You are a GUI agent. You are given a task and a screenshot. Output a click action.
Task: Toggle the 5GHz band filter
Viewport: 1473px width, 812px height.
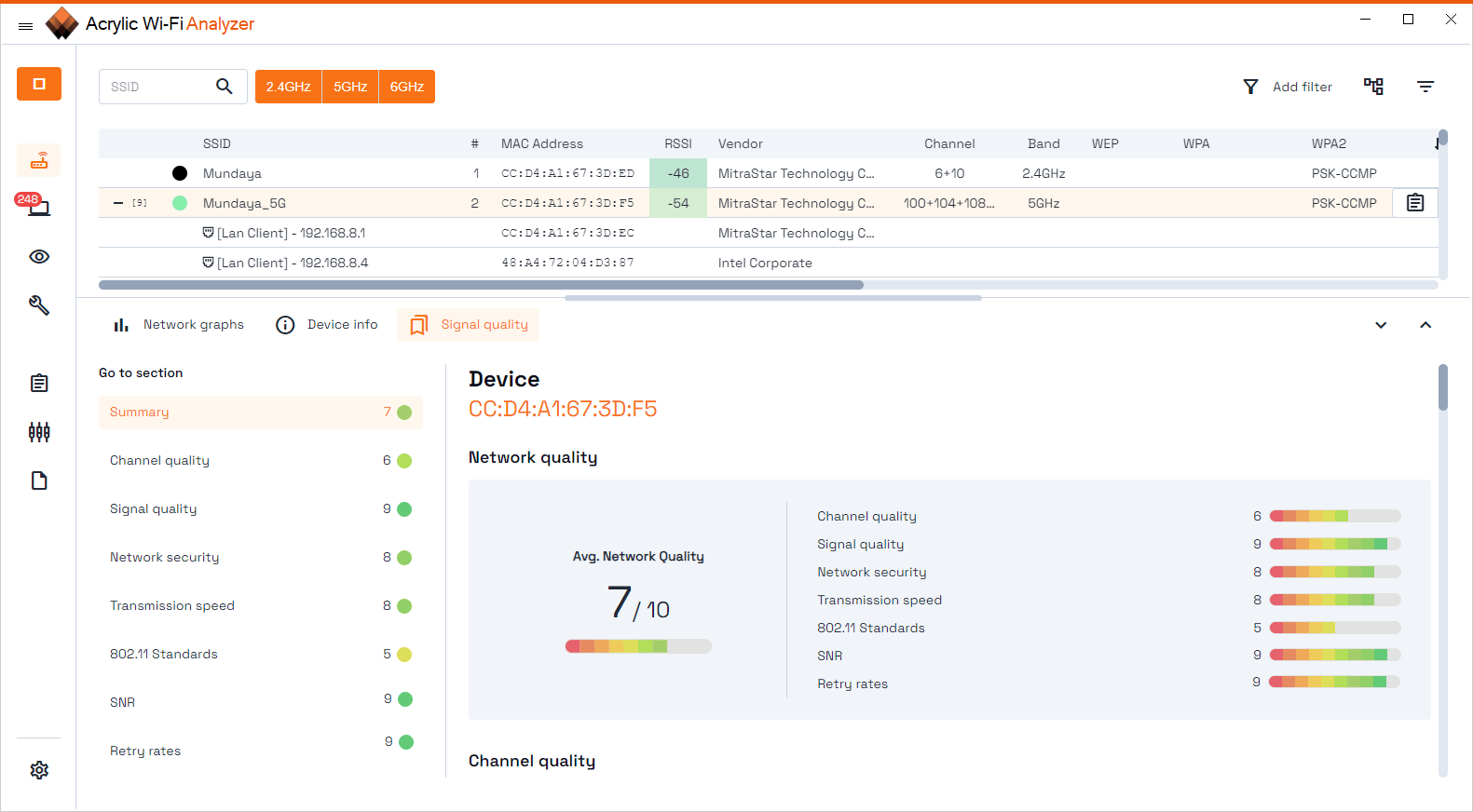click(350, 87)
